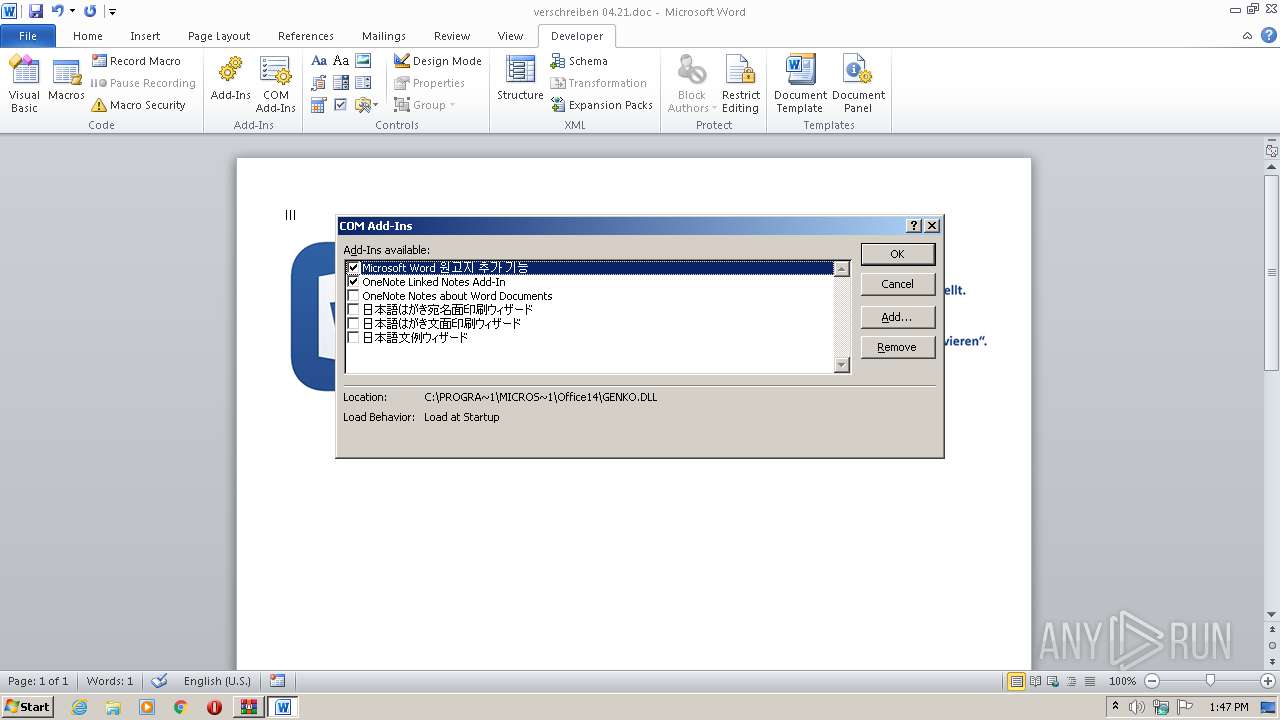Switch to the Mailings tab

point(384,36)
